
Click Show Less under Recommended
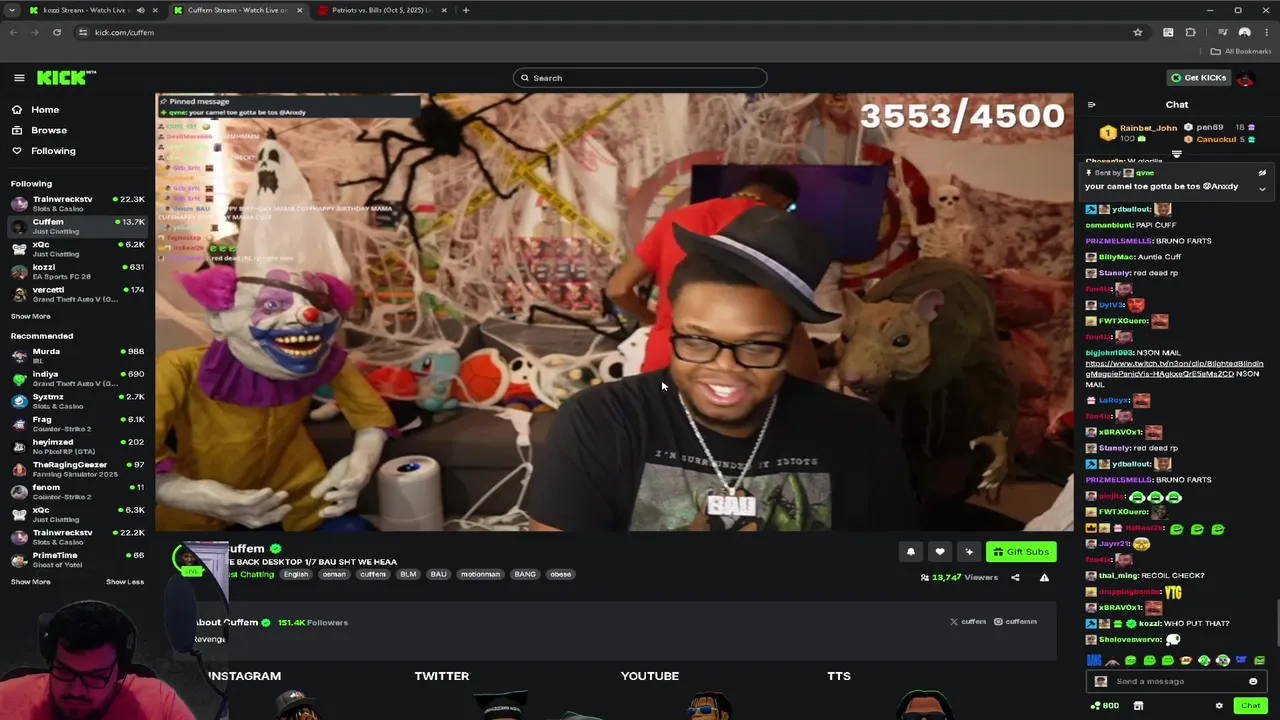tap(125, 582)
